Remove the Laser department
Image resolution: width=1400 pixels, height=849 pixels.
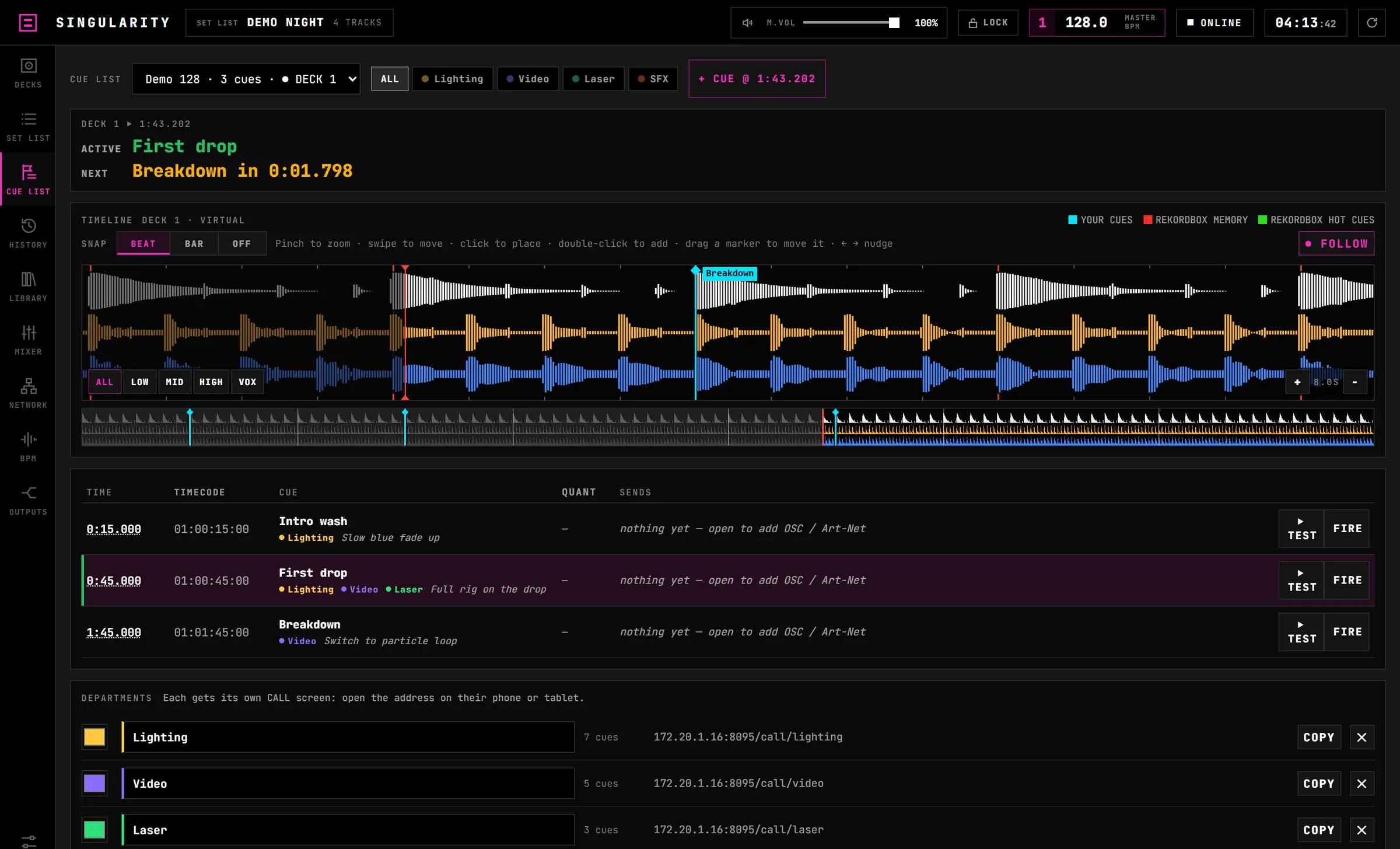pyautogui.click(x=1362, y=830)
